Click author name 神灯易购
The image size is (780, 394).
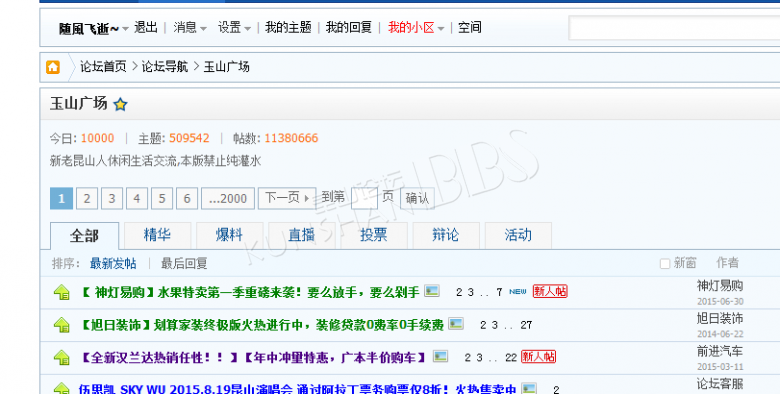pos(720,286)
